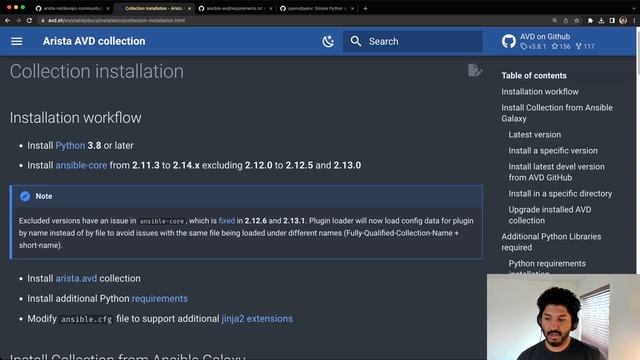
Task: Close the ansible-avd requirements.txt tab
Action: [271, 8]
